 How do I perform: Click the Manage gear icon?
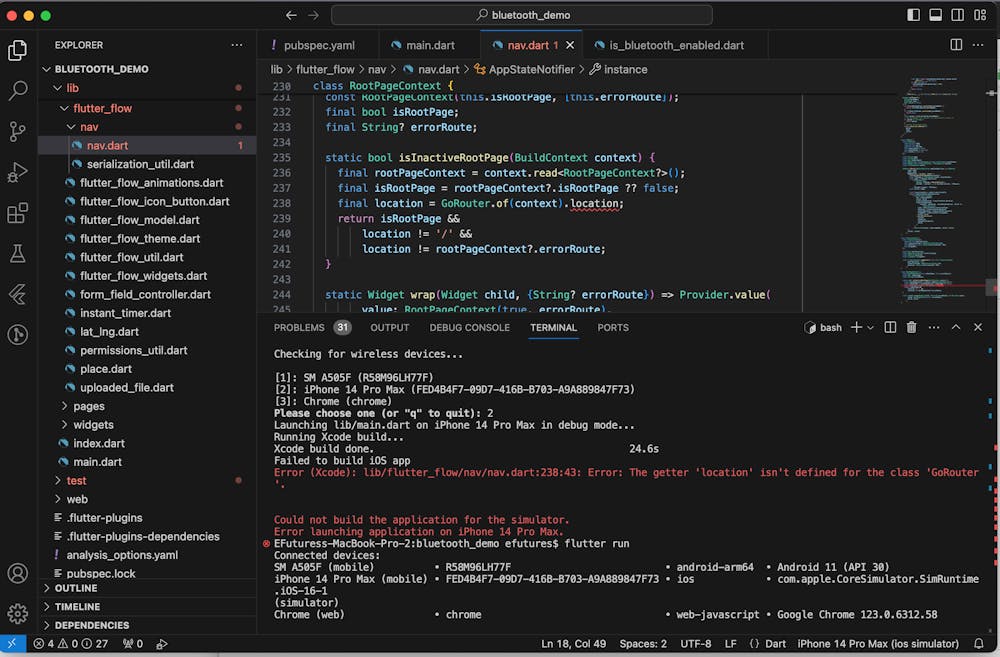pos(17,613)
